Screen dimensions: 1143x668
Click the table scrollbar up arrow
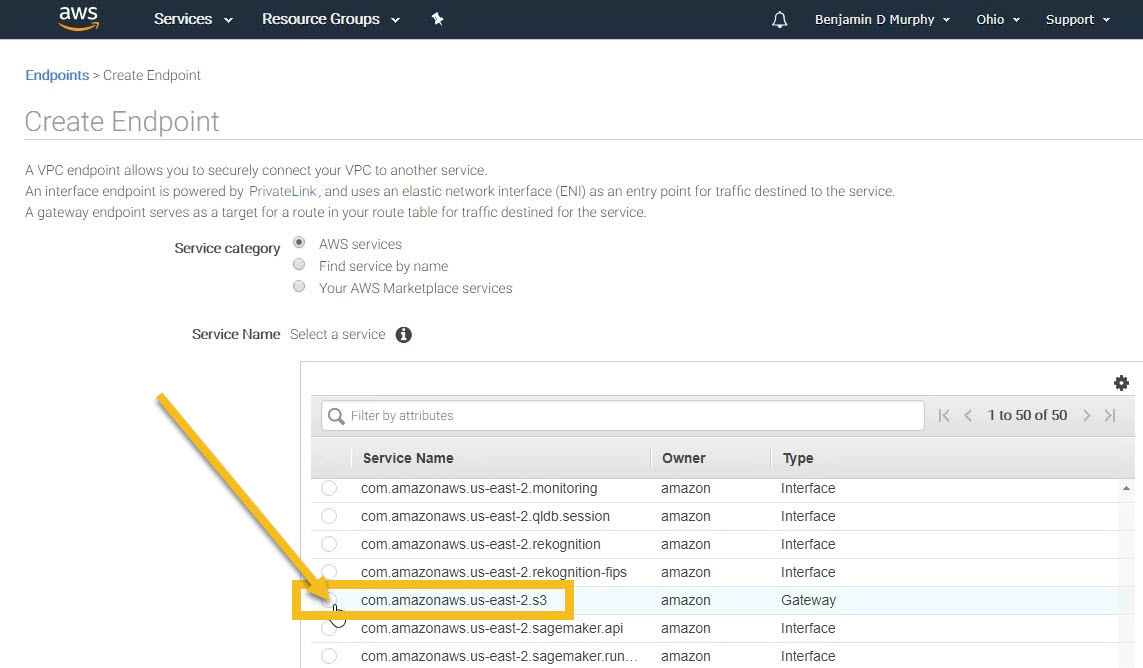(1126, 488)
